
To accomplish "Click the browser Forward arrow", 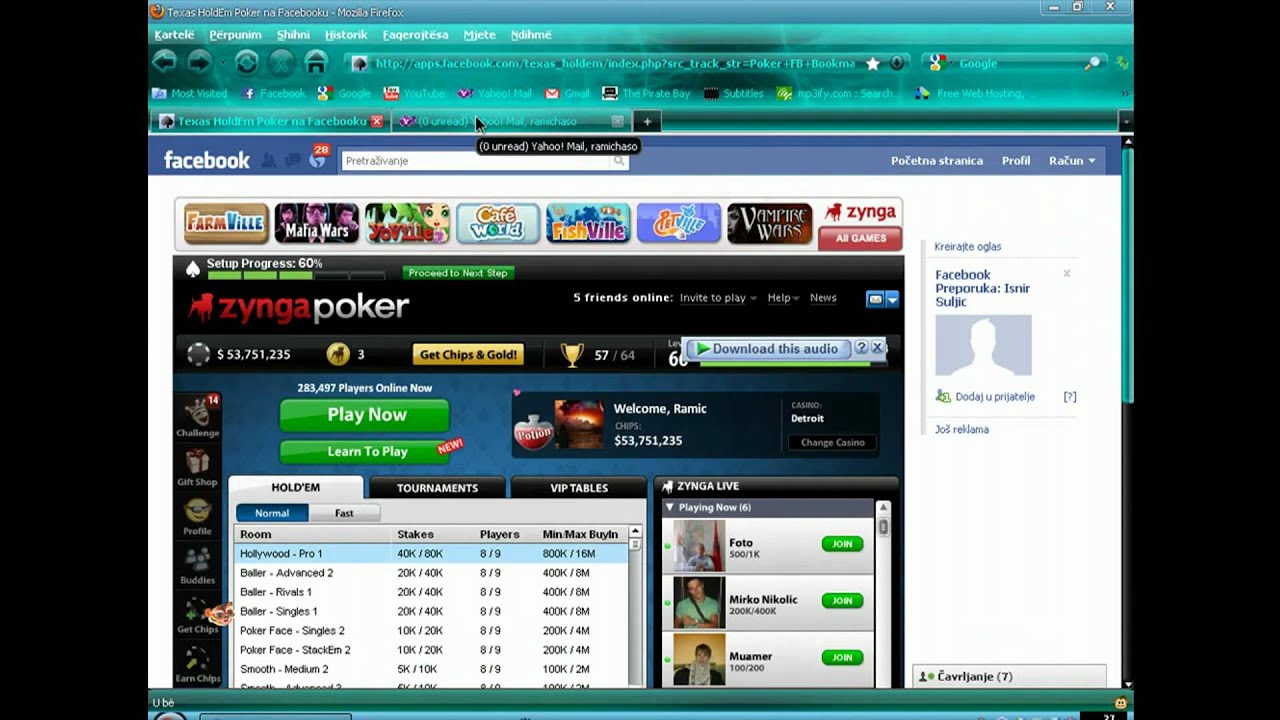I will (x=200, y=63).
